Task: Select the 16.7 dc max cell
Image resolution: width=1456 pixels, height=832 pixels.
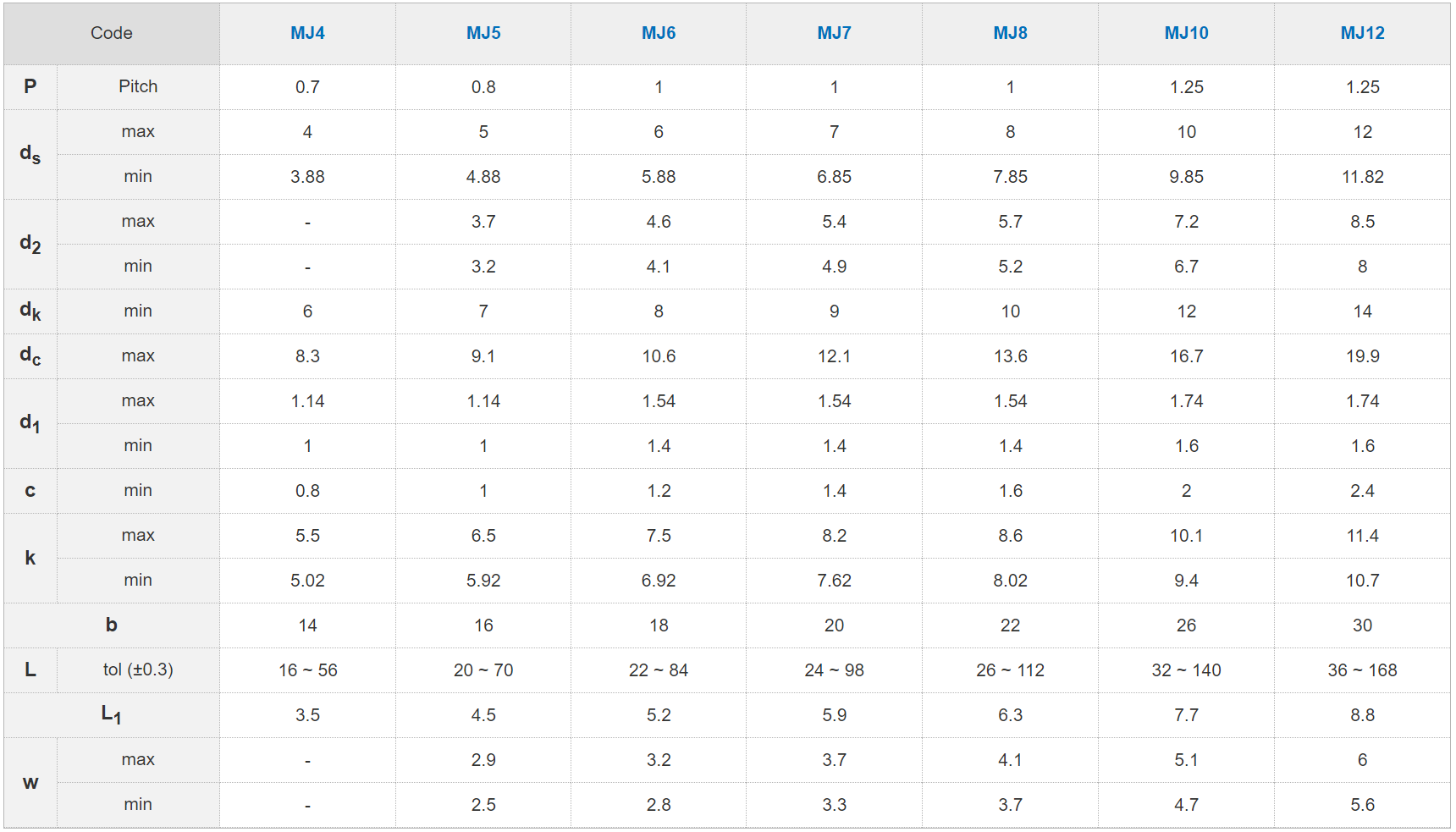Action: (x=1186, y=356)
